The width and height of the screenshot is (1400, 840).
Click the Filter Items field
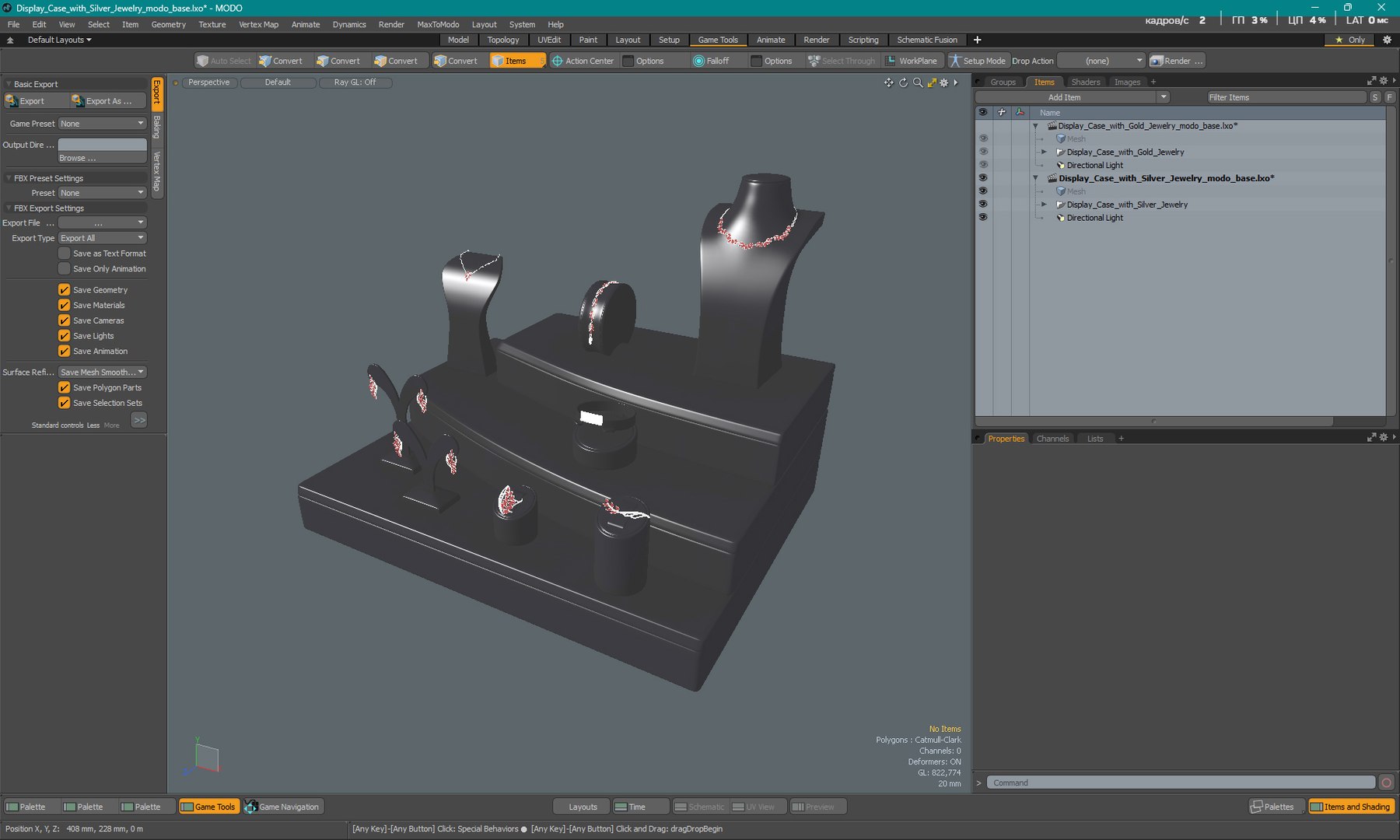1286,97
